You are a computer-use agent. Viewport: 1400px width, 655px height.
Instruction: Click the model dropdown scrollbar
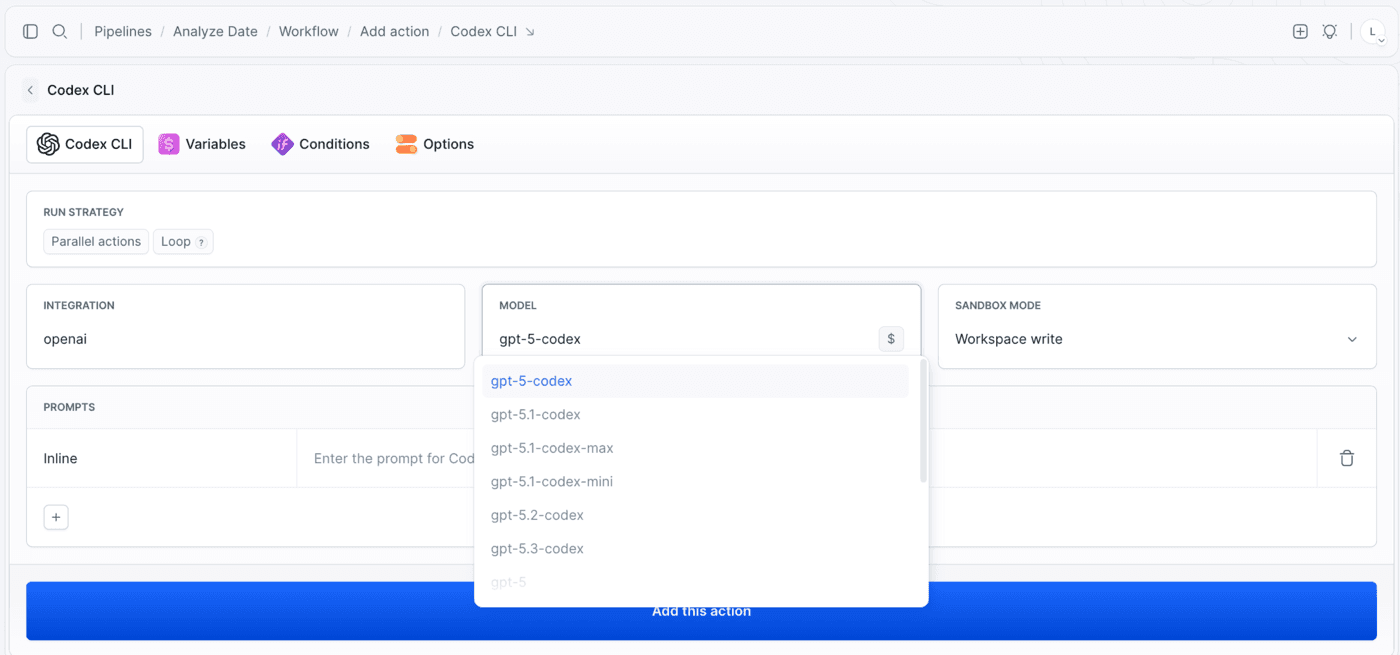click(x=923, y=423)
